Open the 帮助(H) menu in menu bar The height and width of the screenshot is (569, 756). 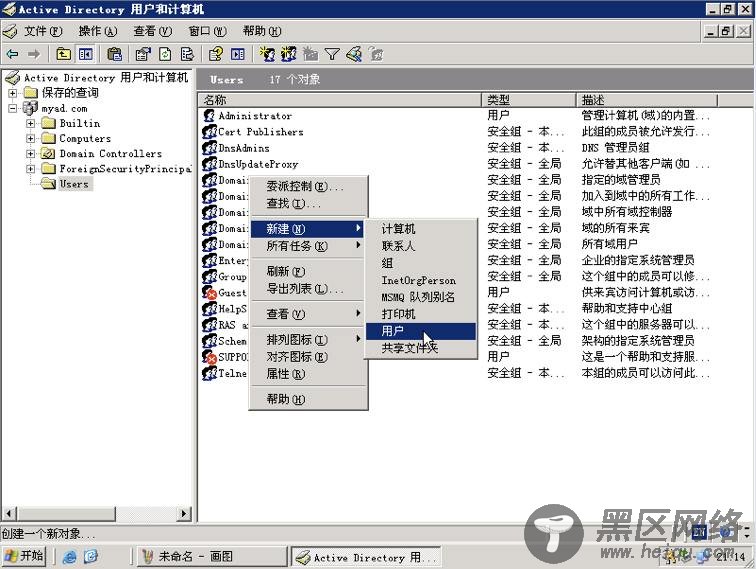tap(262, 31)
